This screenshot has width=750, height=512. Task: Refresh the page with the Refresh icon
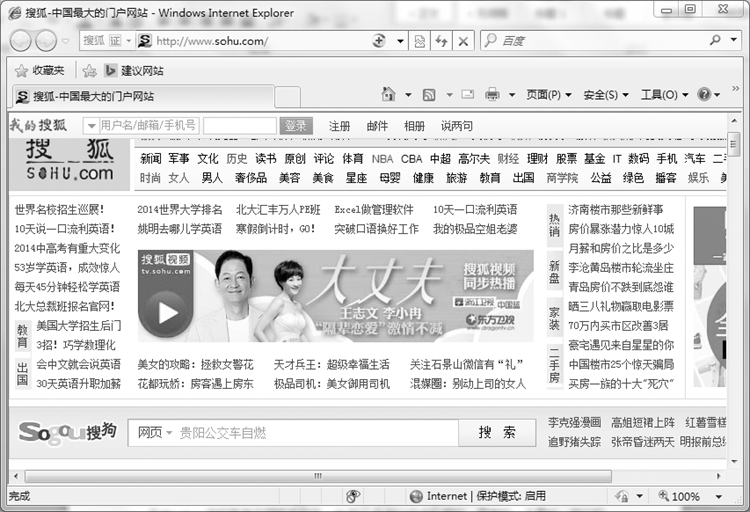441,41
